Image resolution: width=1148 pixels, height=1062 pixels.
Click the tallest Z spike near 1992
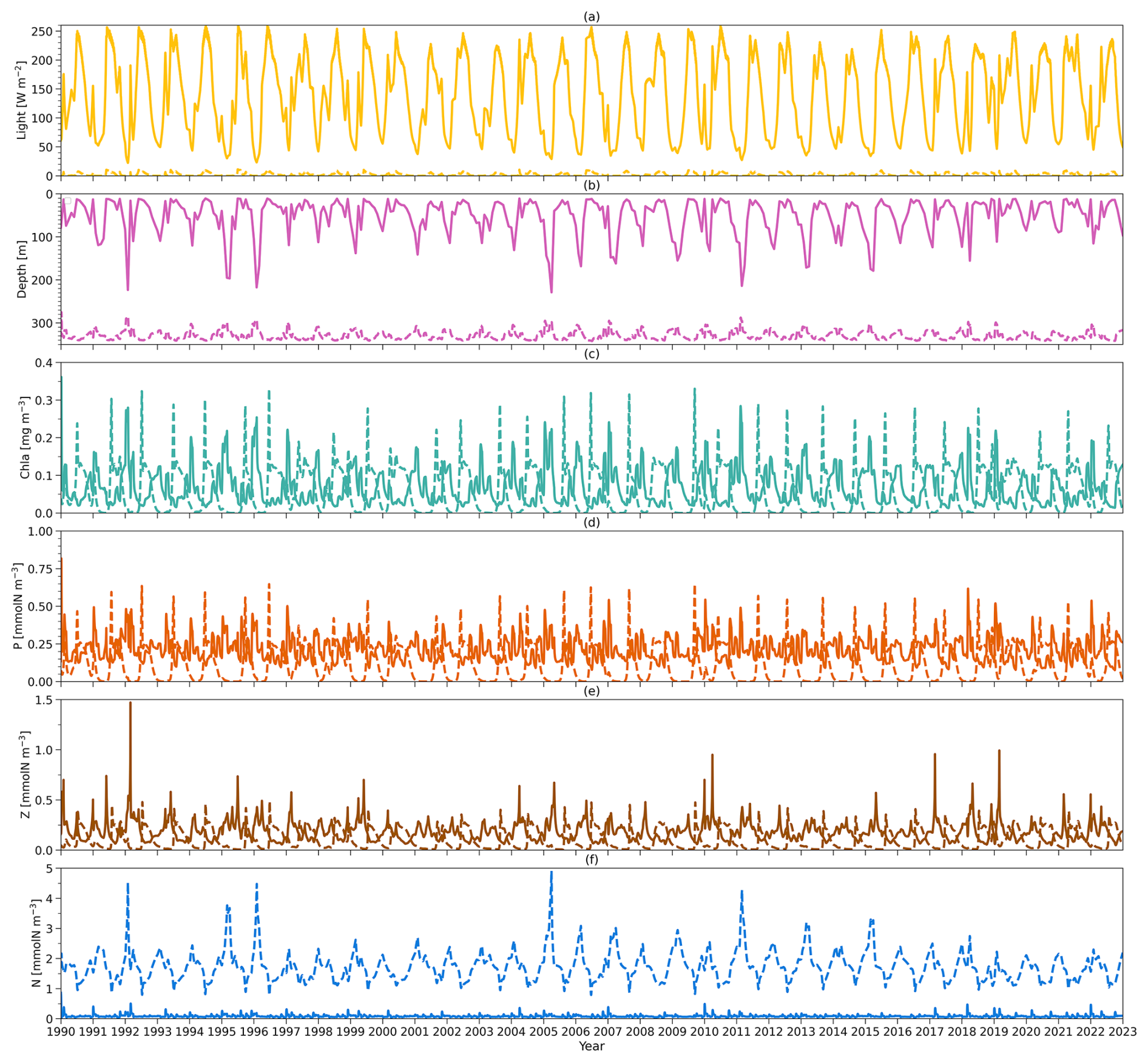pyautogui.click(x=130, y=704)
